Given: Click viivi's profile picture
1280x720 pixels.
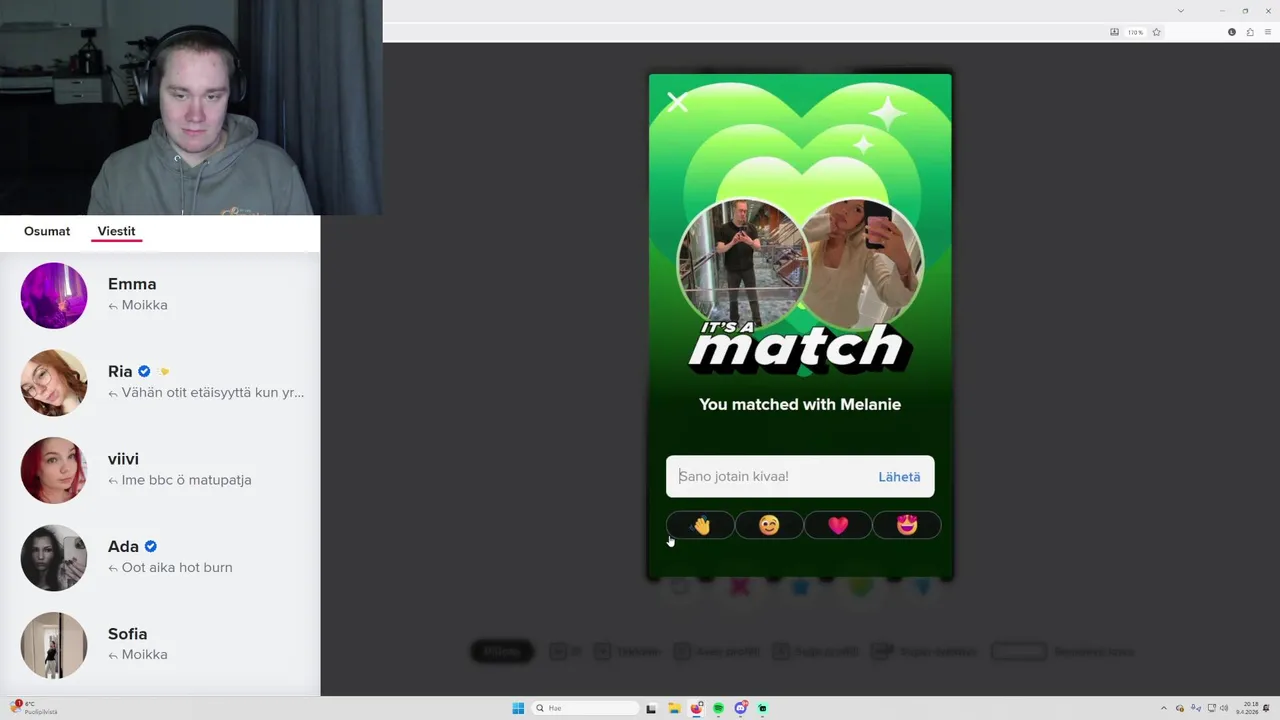Looking at the screenshot, I should 54,470.
